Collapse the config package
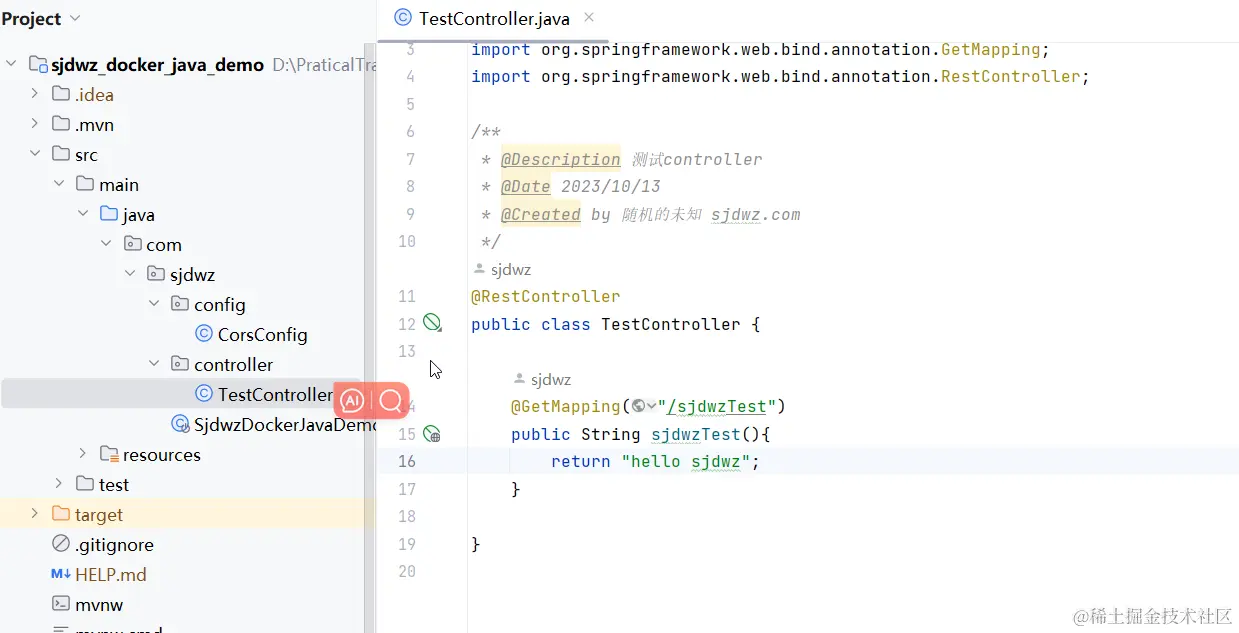This screenshot has width=1239, height=633. click(155, 304)
